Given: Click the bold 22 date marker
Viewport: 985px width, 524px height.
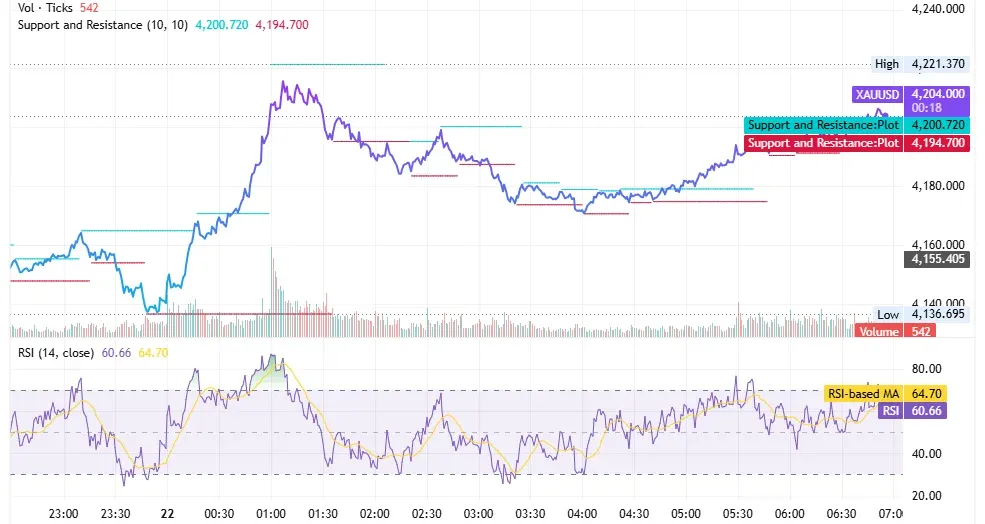Looking at the screenshot, I should [x=167, y=514].
